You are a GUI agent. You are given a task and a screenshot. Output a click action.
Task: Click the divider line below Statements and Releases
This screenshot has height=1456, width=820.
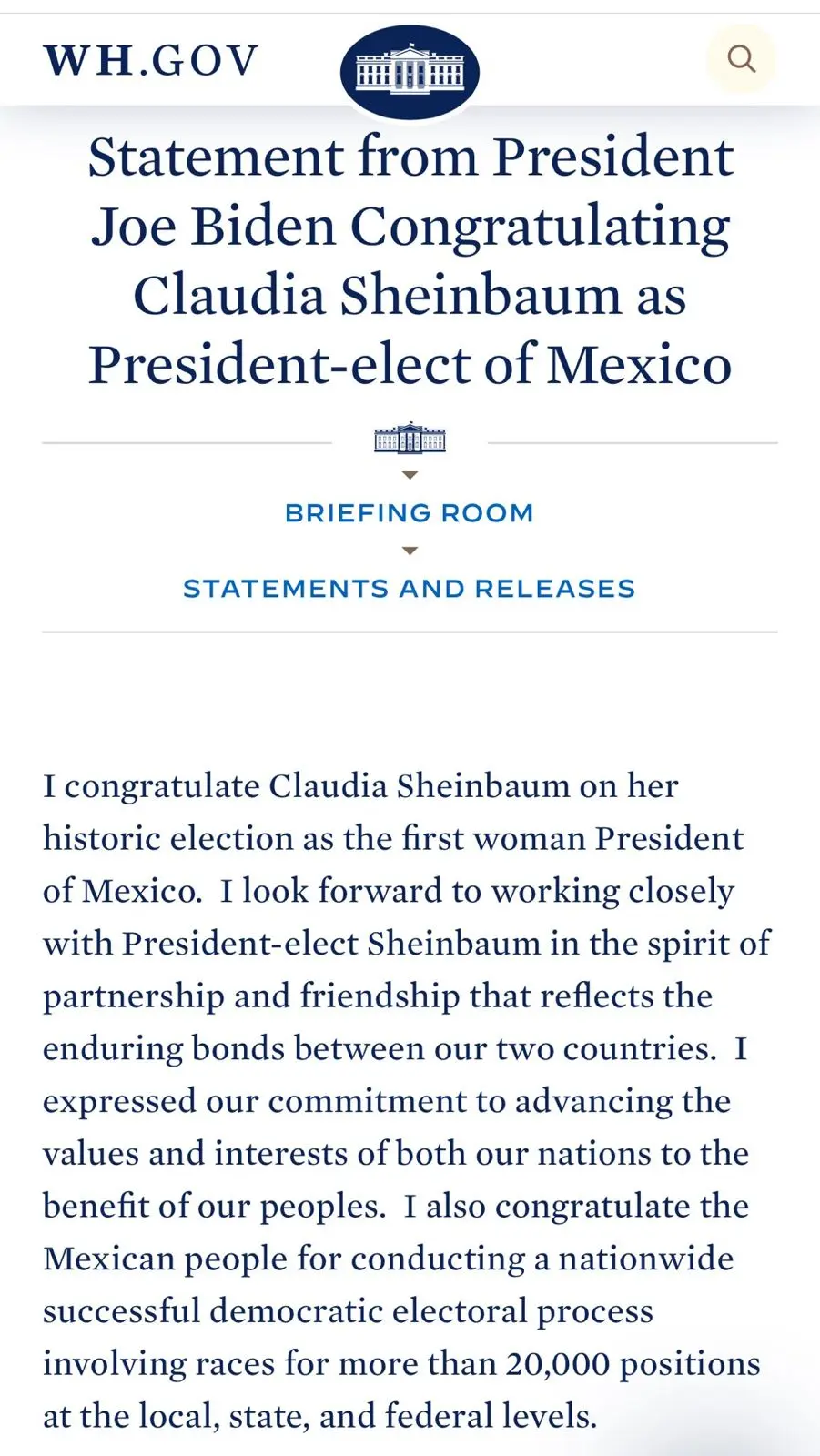tap(410, 632)
